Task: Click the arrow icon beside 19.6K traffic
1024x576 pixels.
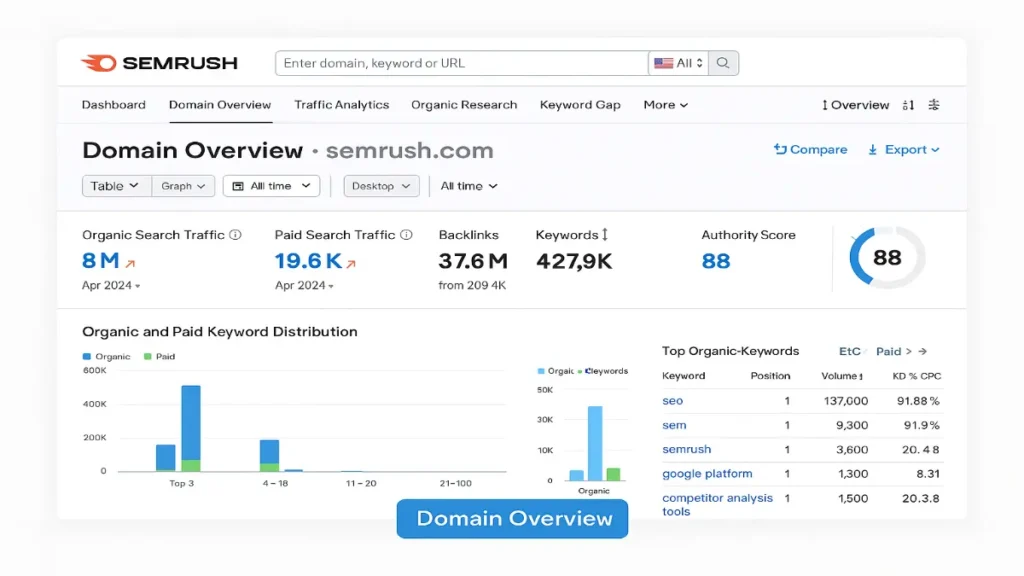Action: click(x=351, y=263)
